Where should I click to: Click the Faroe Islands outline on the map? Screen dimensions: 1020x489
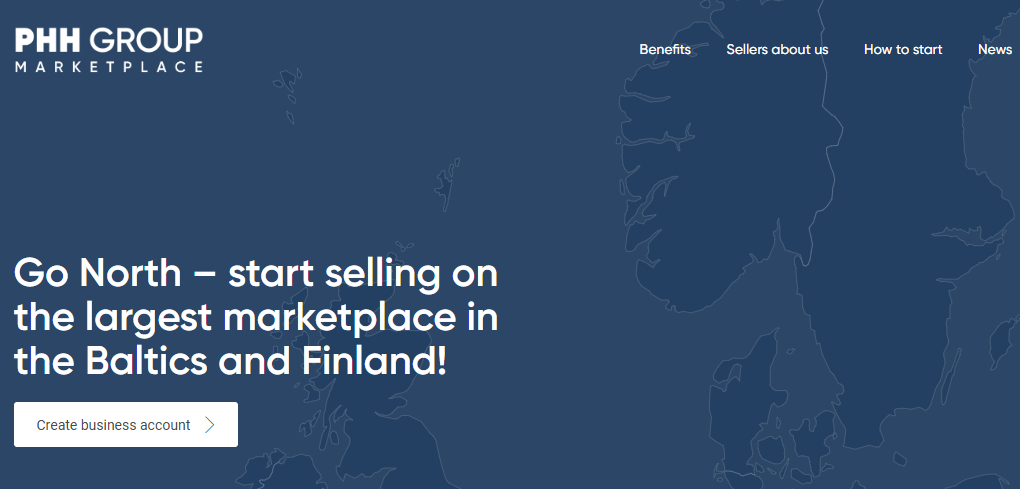(x=288, y=94)
